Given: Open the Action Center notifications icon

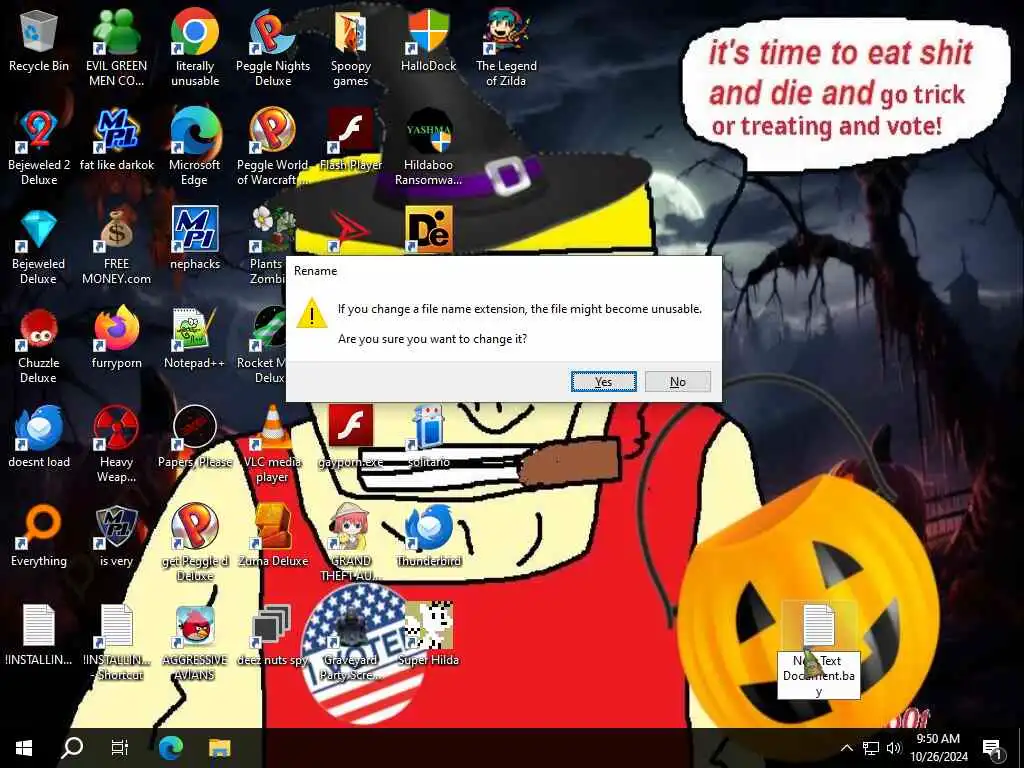Looking at the screenshot, I should coord(993,748).
